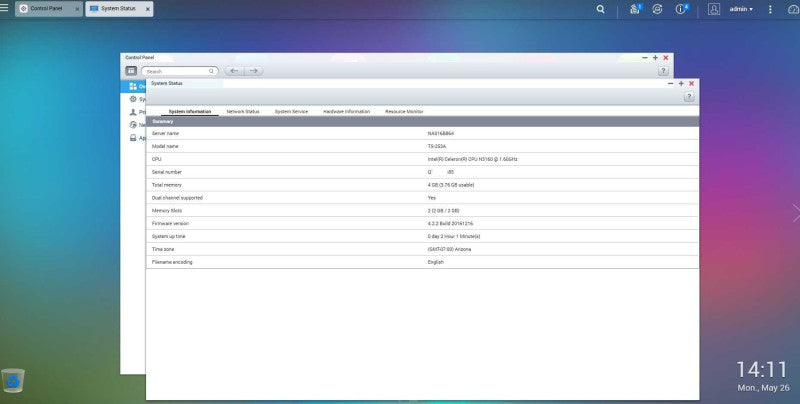Screen dimensions: 800x404
Task: Click the Firmware version row label
Action: coord(170,223)
